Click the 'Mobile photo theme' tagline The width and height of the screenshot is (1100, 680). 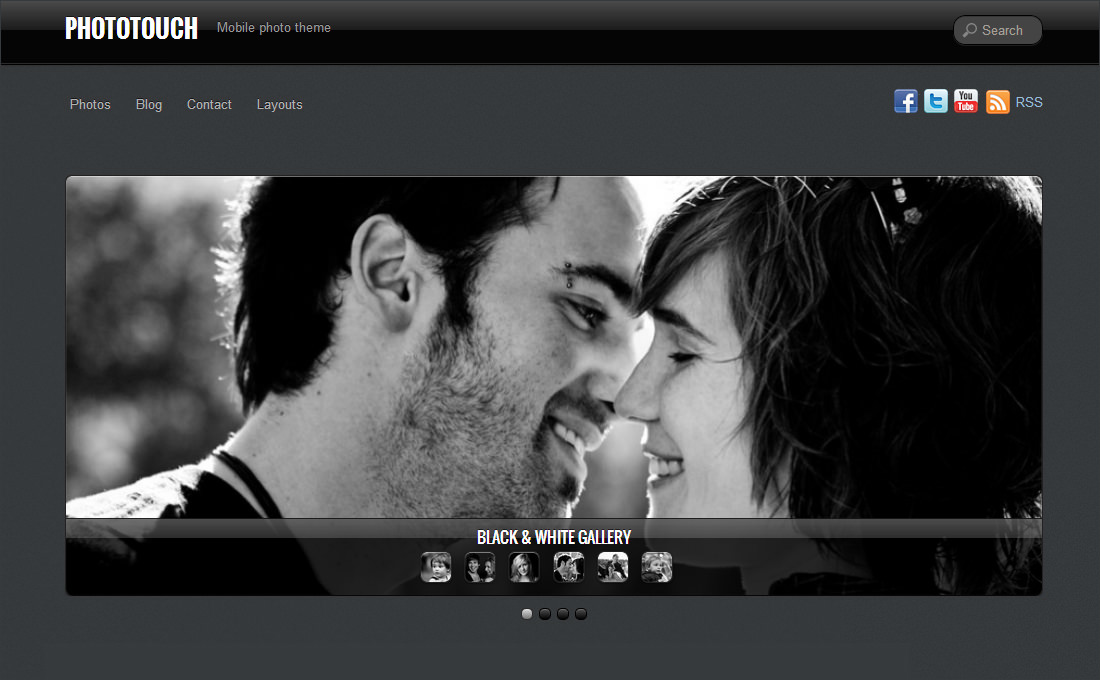click(274, 27)
